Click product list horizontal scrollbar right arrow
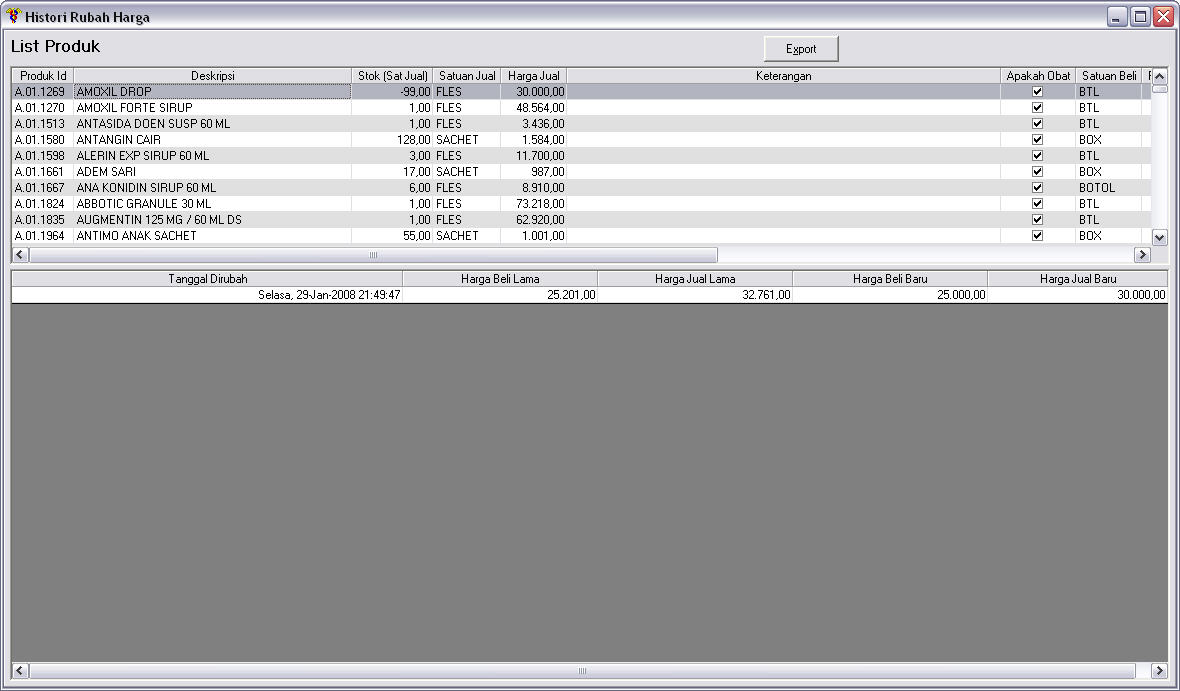 [x=1142, y=254]
